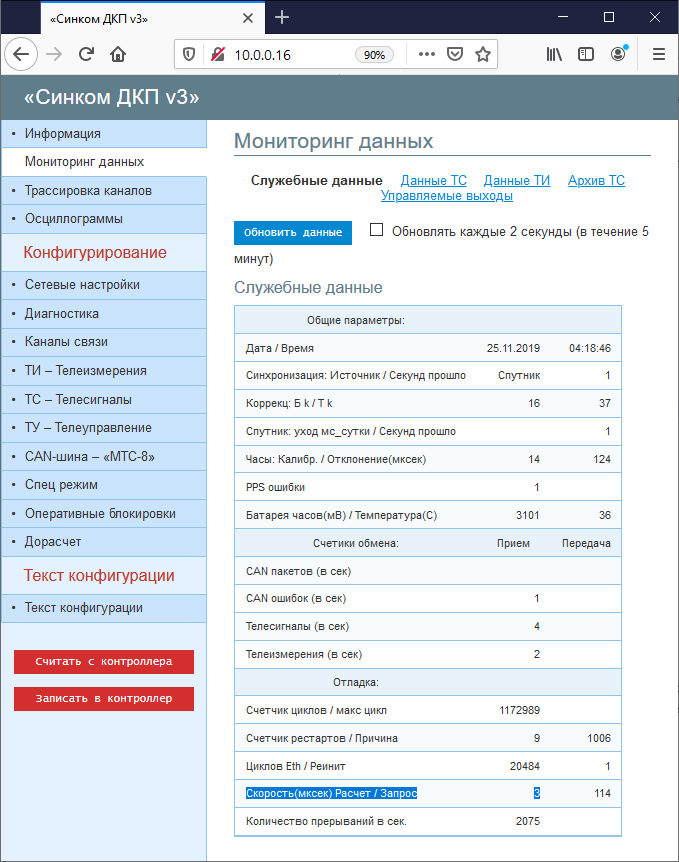Open the hamburger application menu
Image resolution: width=679 pixels, height=862 pixels.
pos(658,55)
